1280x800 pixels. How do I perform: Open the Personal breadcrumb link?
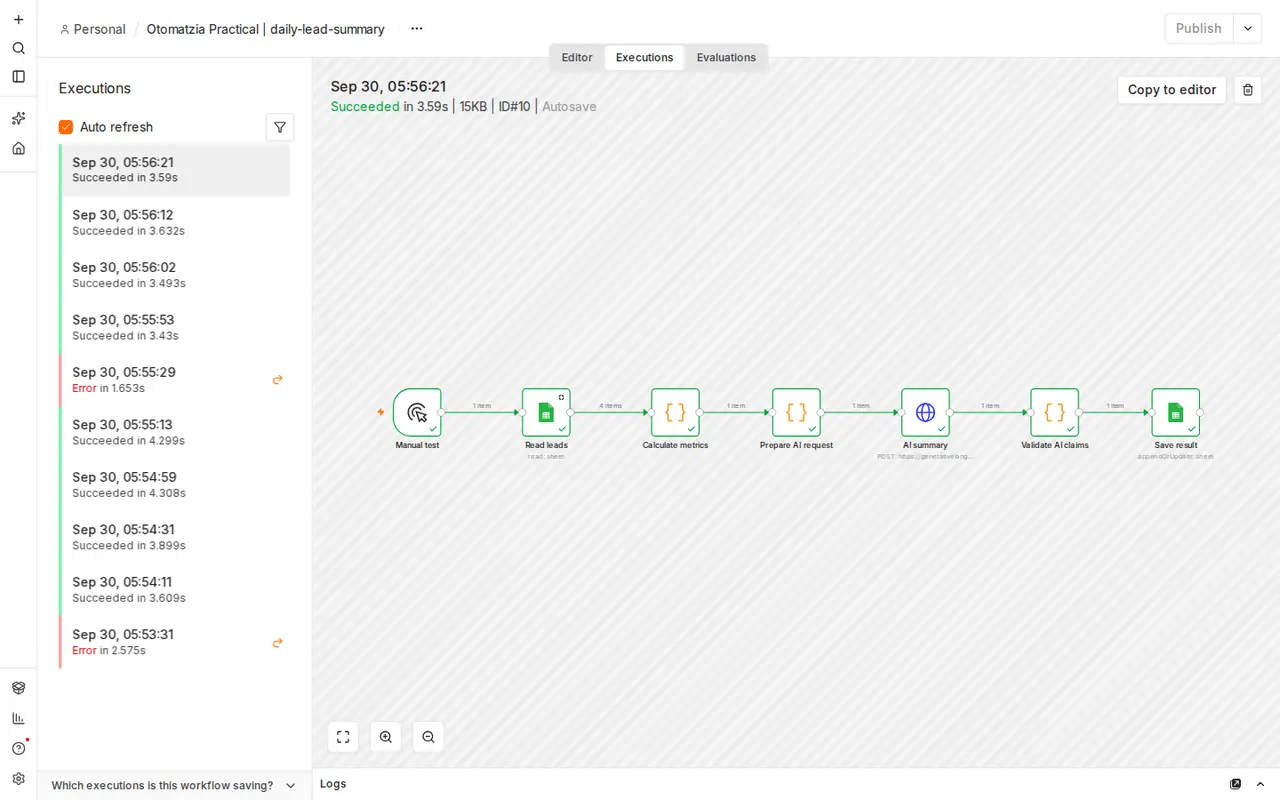[93, 29]
